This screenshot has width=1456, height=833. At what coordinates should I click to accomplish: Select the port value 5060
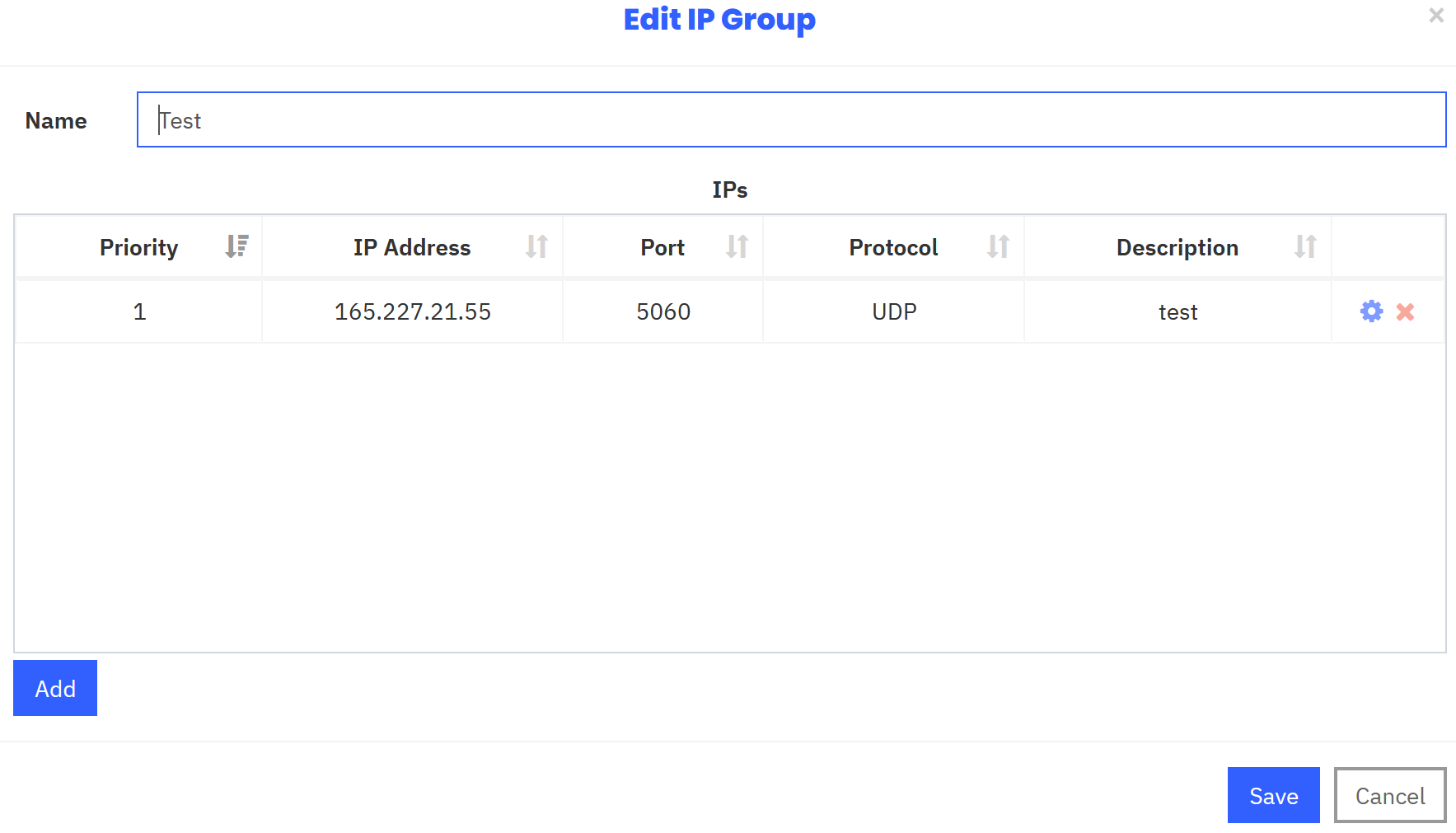[662, 311]
